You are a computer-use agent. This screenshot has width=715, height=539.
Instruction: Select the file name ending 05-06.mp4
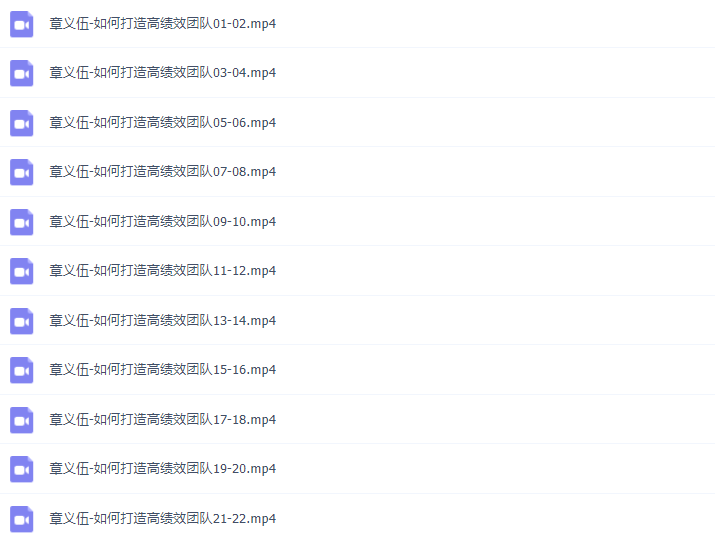(x=163, y=123)
